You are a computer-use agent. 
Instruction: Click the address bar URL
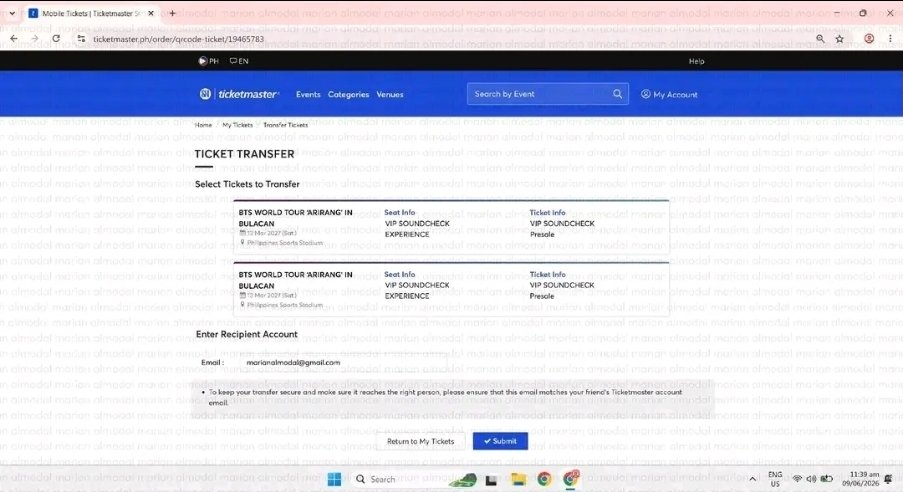click(x=179, y=39)
